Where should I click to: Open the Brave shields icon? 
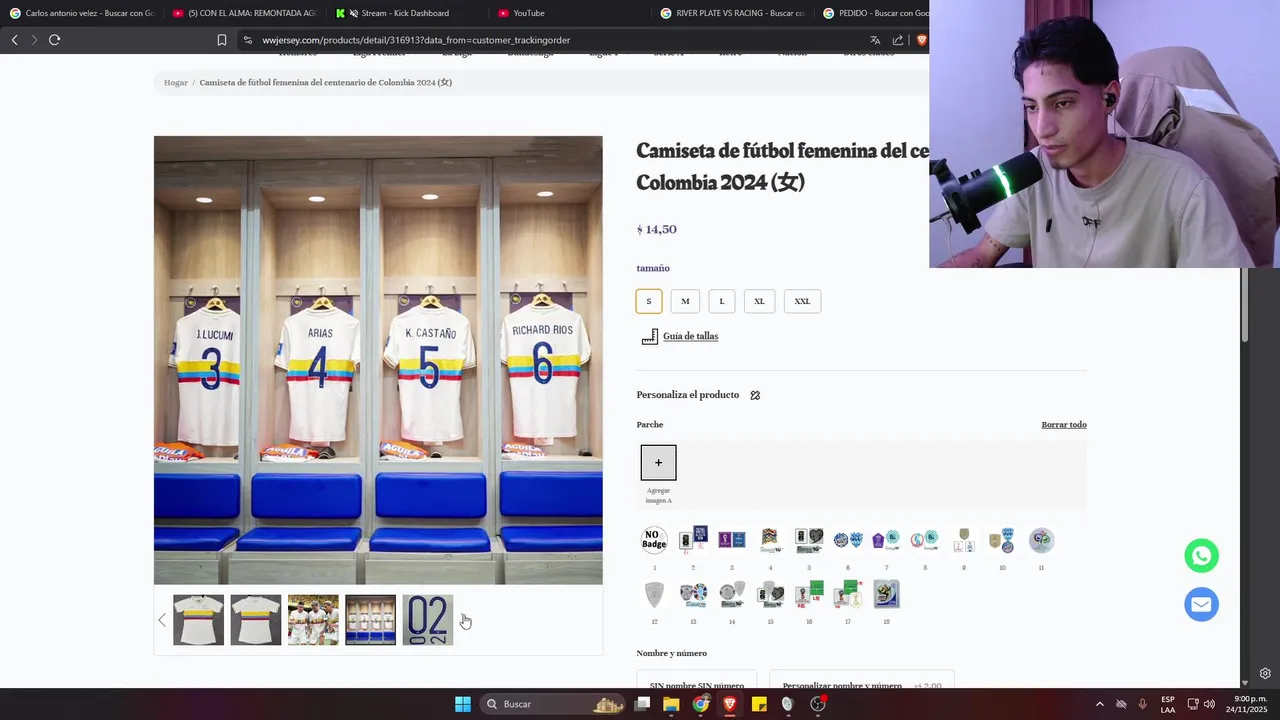pos(921,40)
